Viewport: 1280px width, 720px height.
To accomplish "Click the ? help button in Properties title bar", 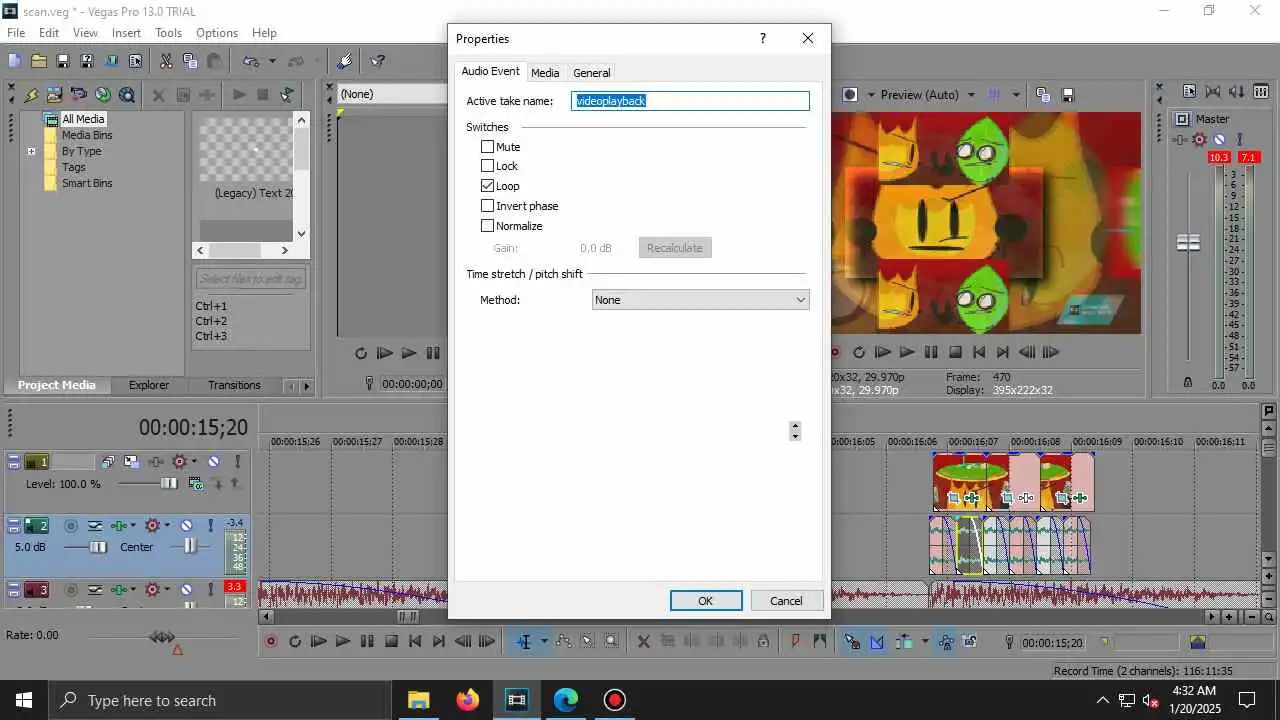I will pos(763,39).
